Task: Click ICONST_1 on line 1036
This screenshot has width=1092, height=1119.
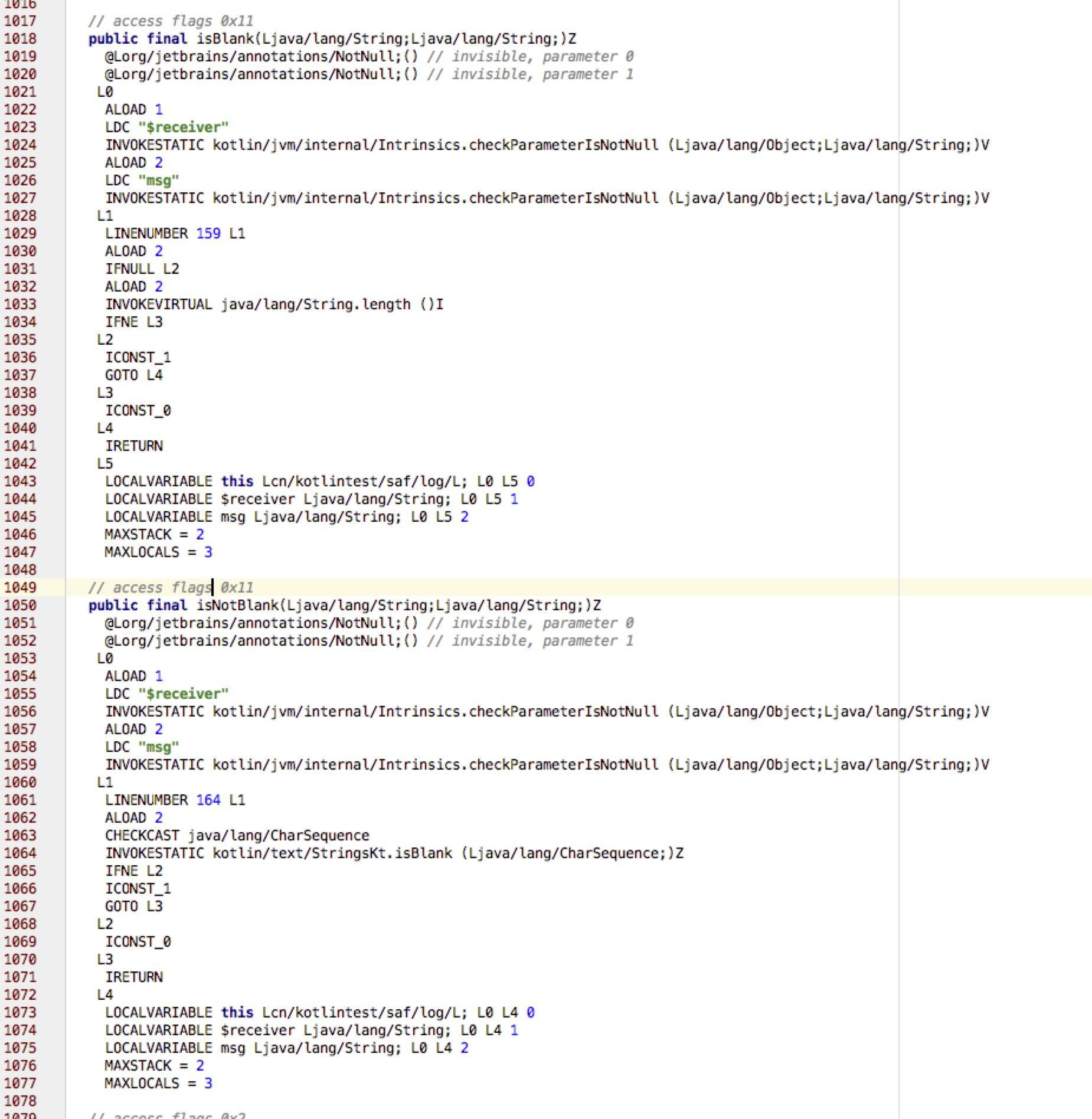Action: tap(138, 358)
